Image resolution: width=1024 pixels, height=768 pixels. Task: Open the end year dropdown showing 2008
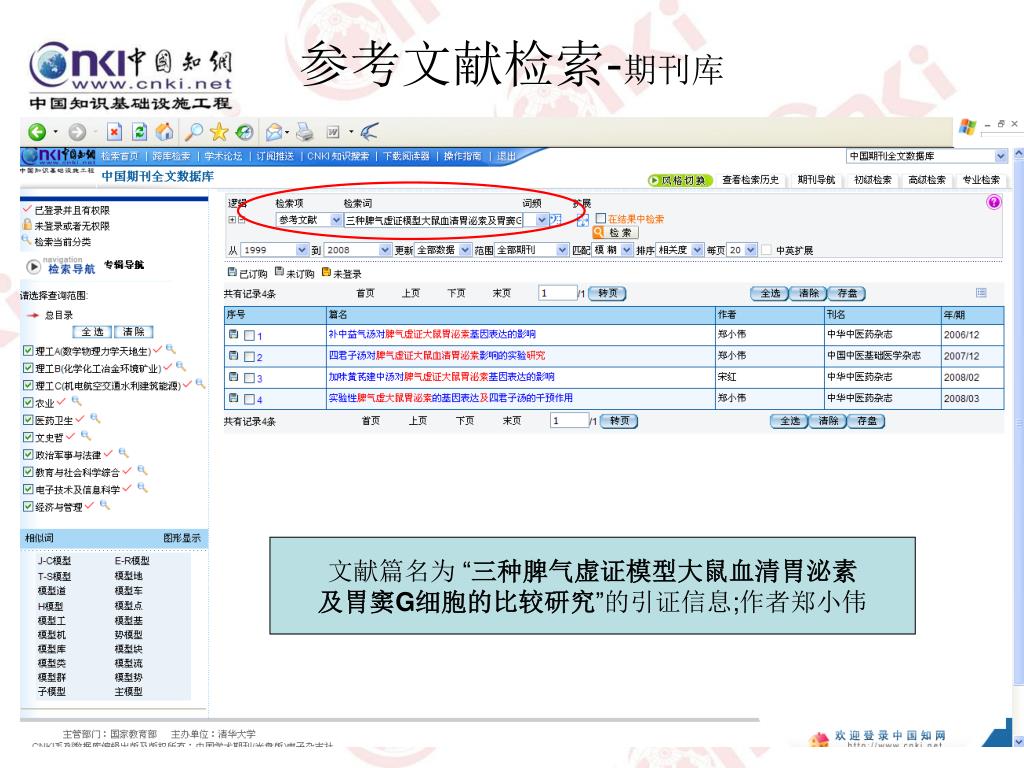[357, 250]
